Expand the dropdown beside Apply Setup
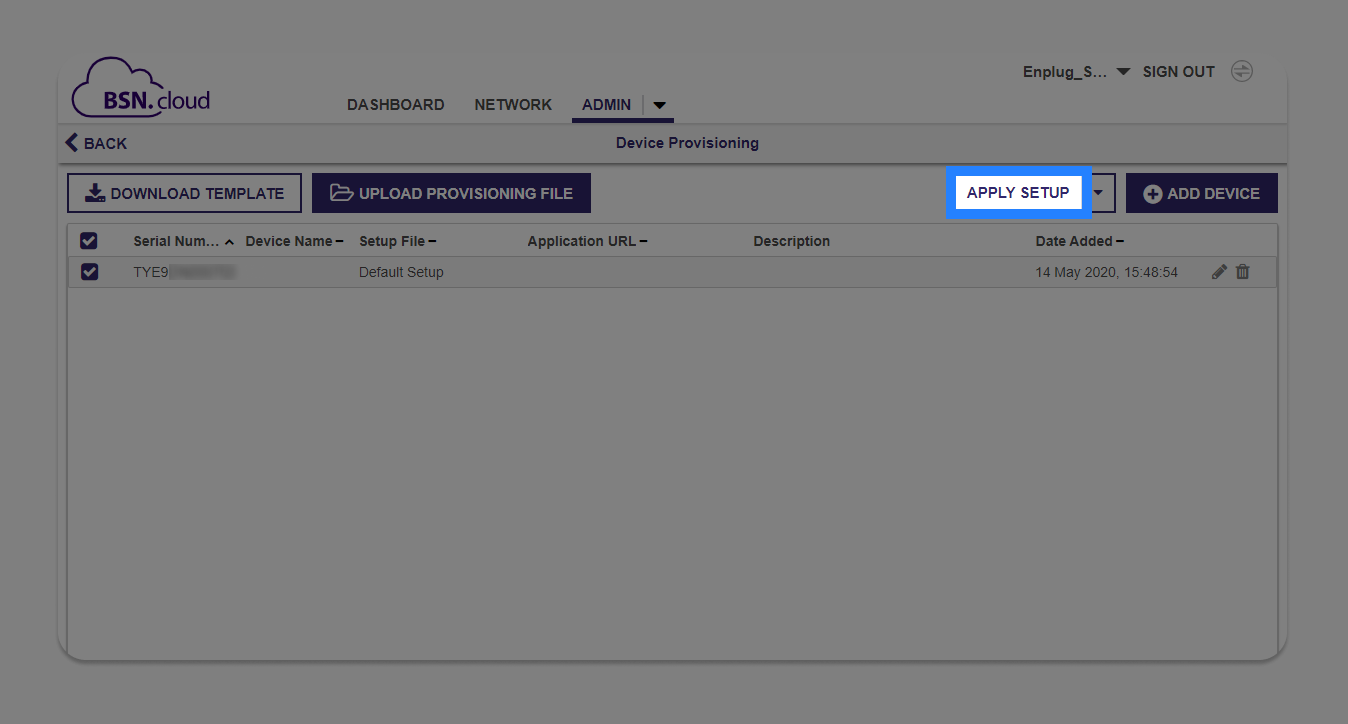 (x=1100, y=192)
